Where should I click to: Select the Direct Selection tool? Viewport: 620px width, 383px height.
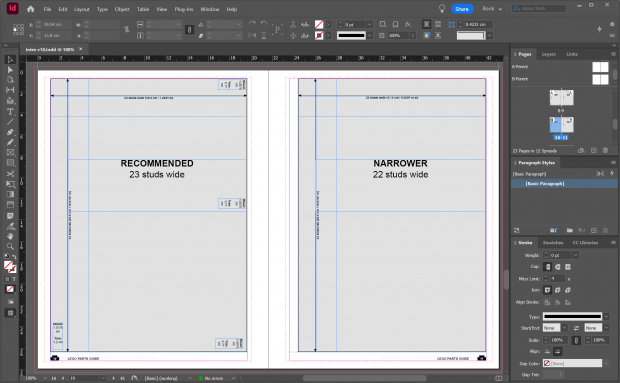[10, 70]
